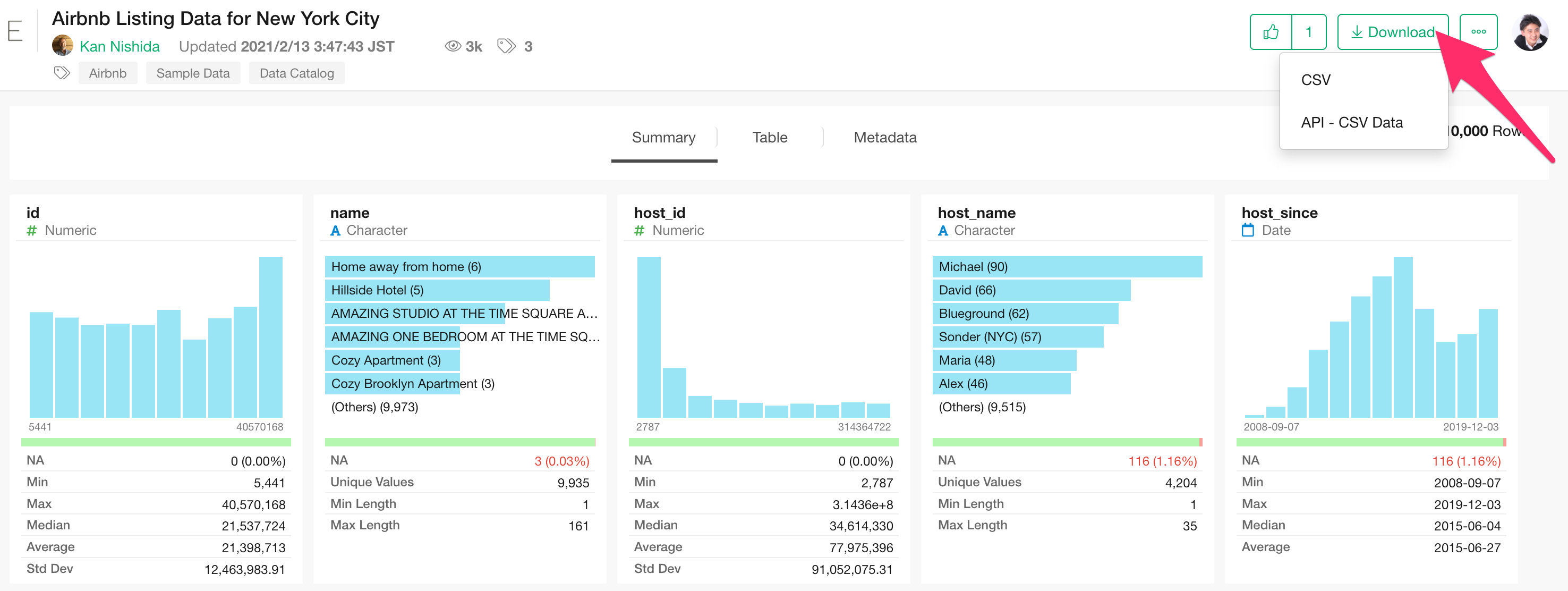Click the character A icon under host_name

tap(943, 230)
